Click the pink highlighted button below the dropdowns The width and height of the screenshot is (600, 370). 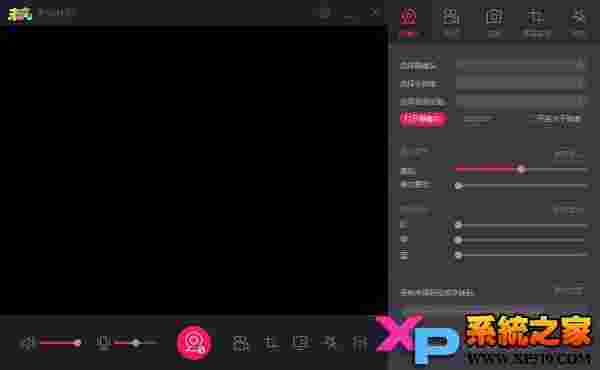click(x=423, y=119)
